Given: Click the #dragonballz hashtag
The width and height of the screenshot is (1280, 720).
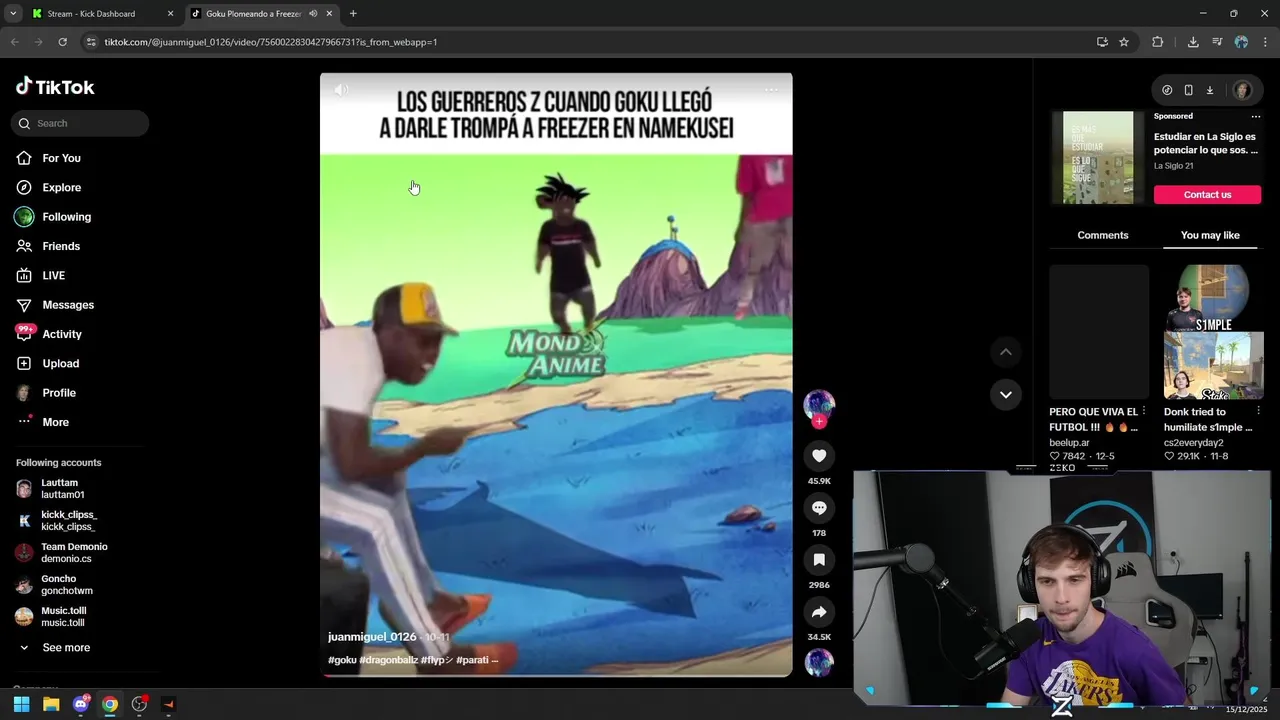Looking at the screenshot, I should (x=389, y=660).
